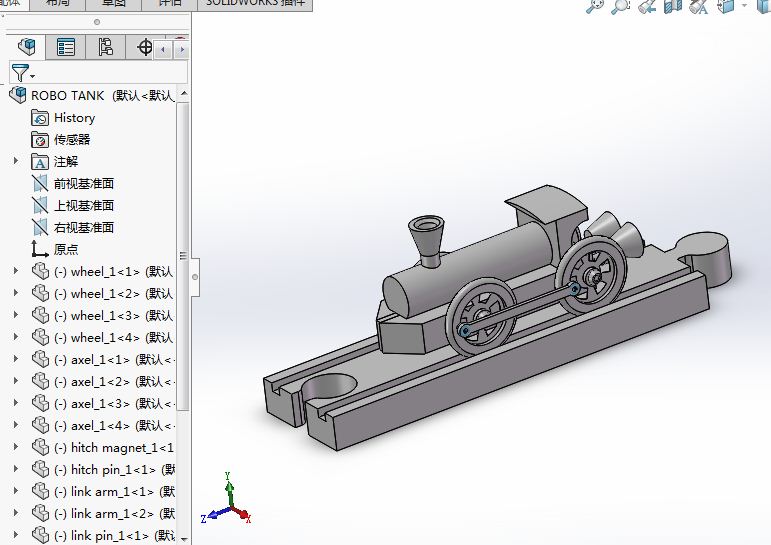This screenshot has height=545, width=771.
Task: Select the link arm_1<1> part icon
Action: click(x=40, y=491)
